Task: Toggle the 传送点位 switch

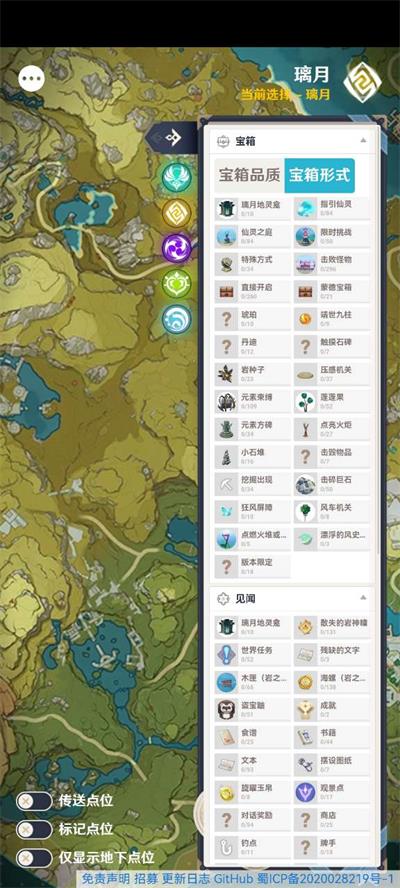Action: coord(34,801)
